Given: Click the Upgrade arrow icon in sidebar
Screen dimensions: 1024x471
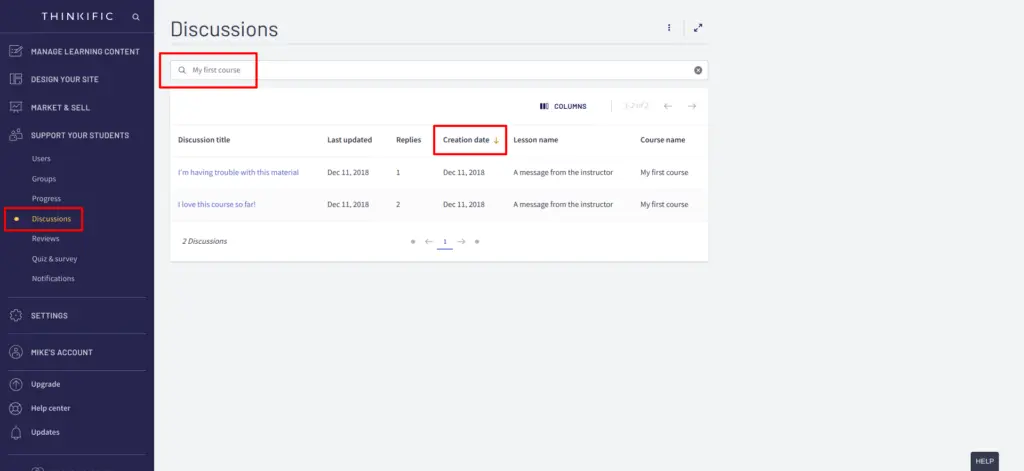Looking at the screenshot, I should (x=16, y=384).
